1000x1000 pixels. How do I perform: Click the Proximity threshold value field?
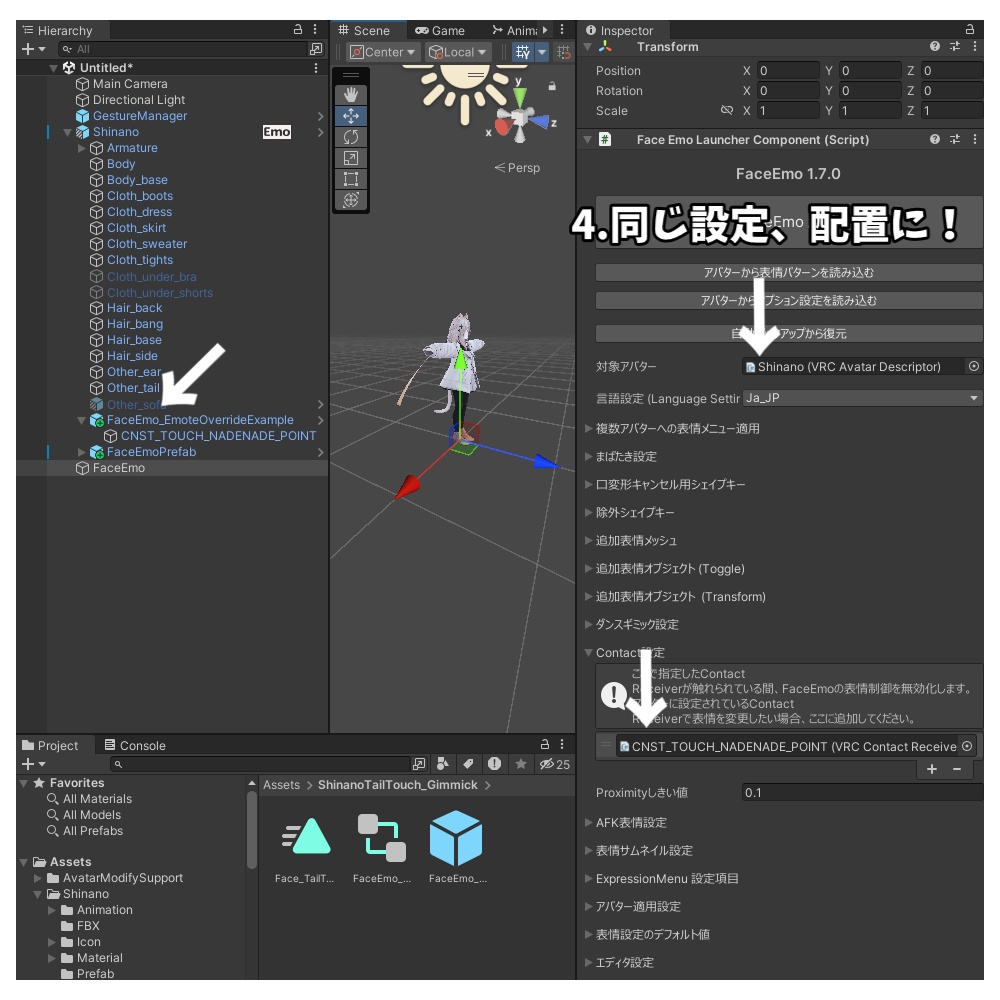pos(862,793)
